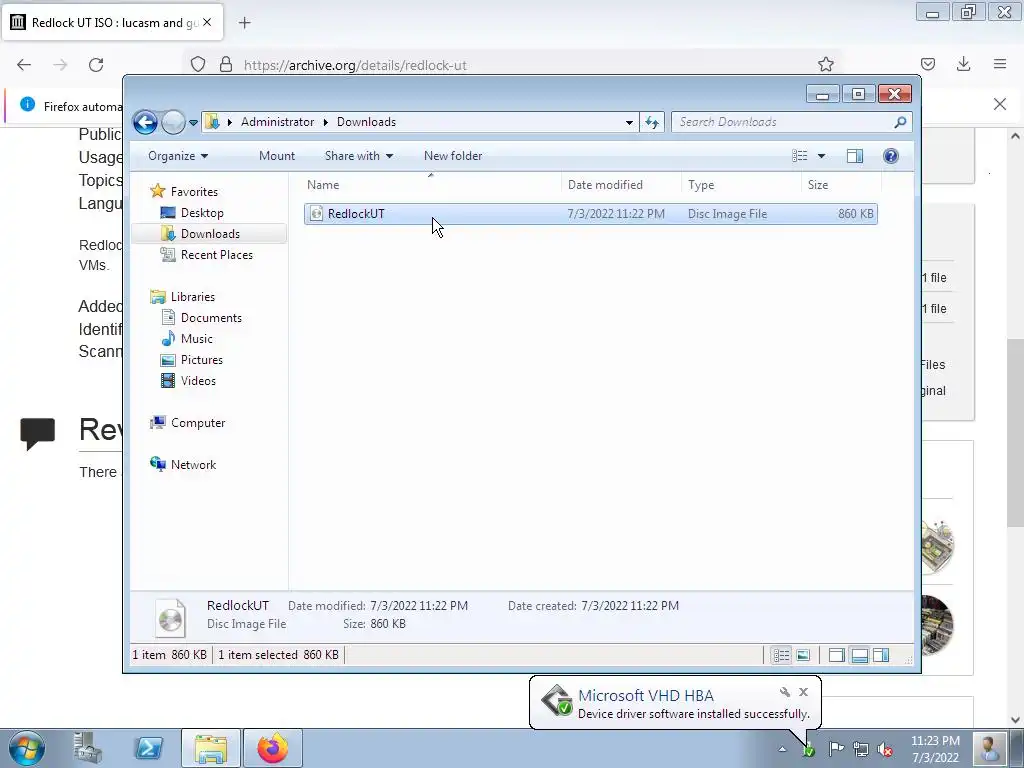
Task: Select the RedlockUT disc image file
Action: [590, 214]
